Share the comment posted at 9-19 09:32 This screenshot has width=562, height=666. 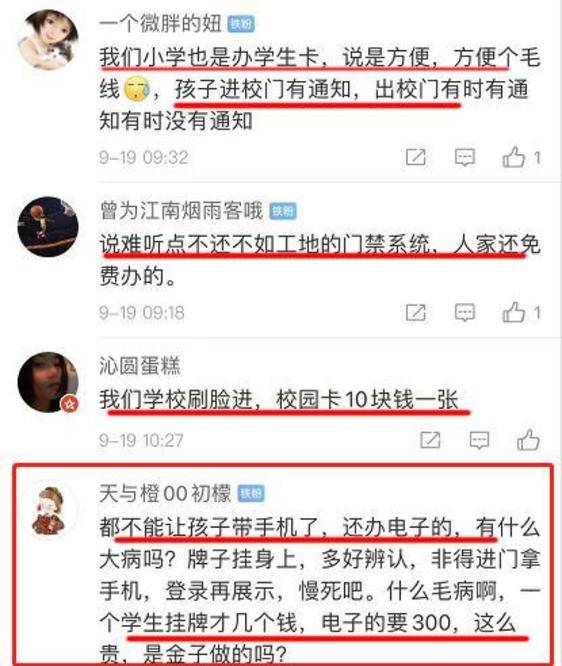(x=415, y=157)
